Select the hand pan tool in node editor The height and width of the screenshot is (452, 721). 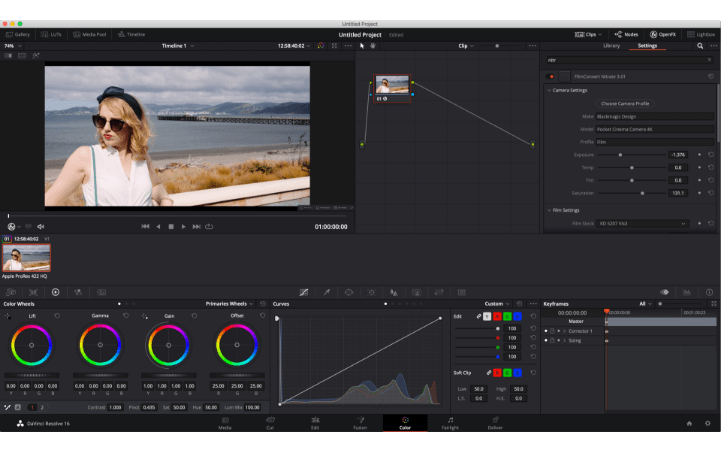pos(373,46)
